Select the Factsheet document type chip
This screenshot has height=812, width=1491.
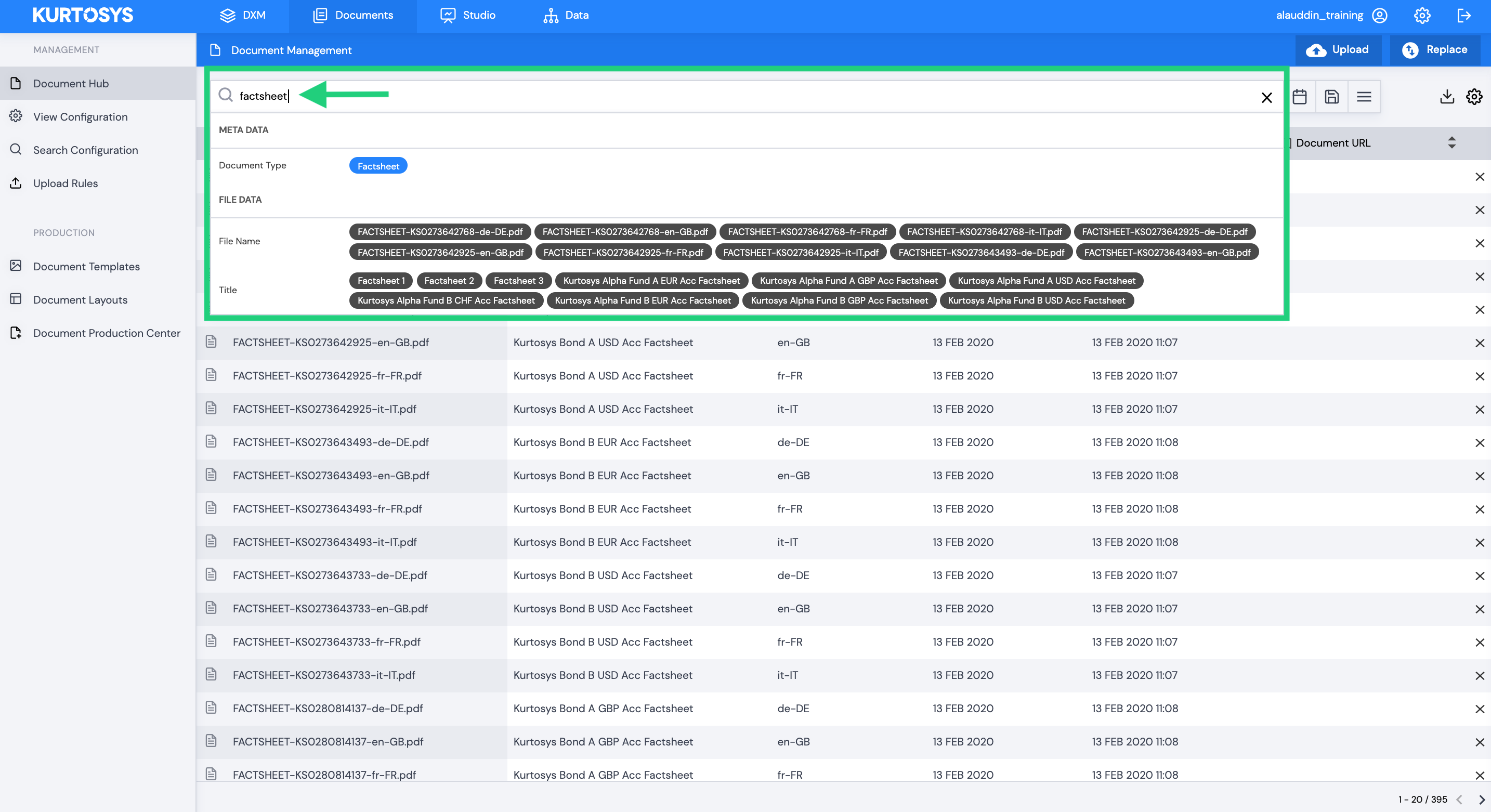coord(378,166)
